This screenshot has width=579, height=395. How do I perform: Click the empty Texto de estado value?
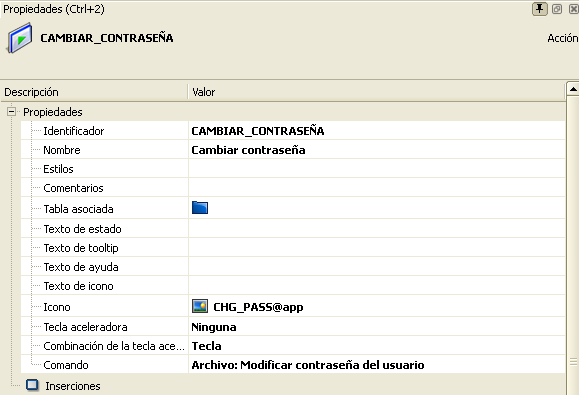click(x=377, y=229)
